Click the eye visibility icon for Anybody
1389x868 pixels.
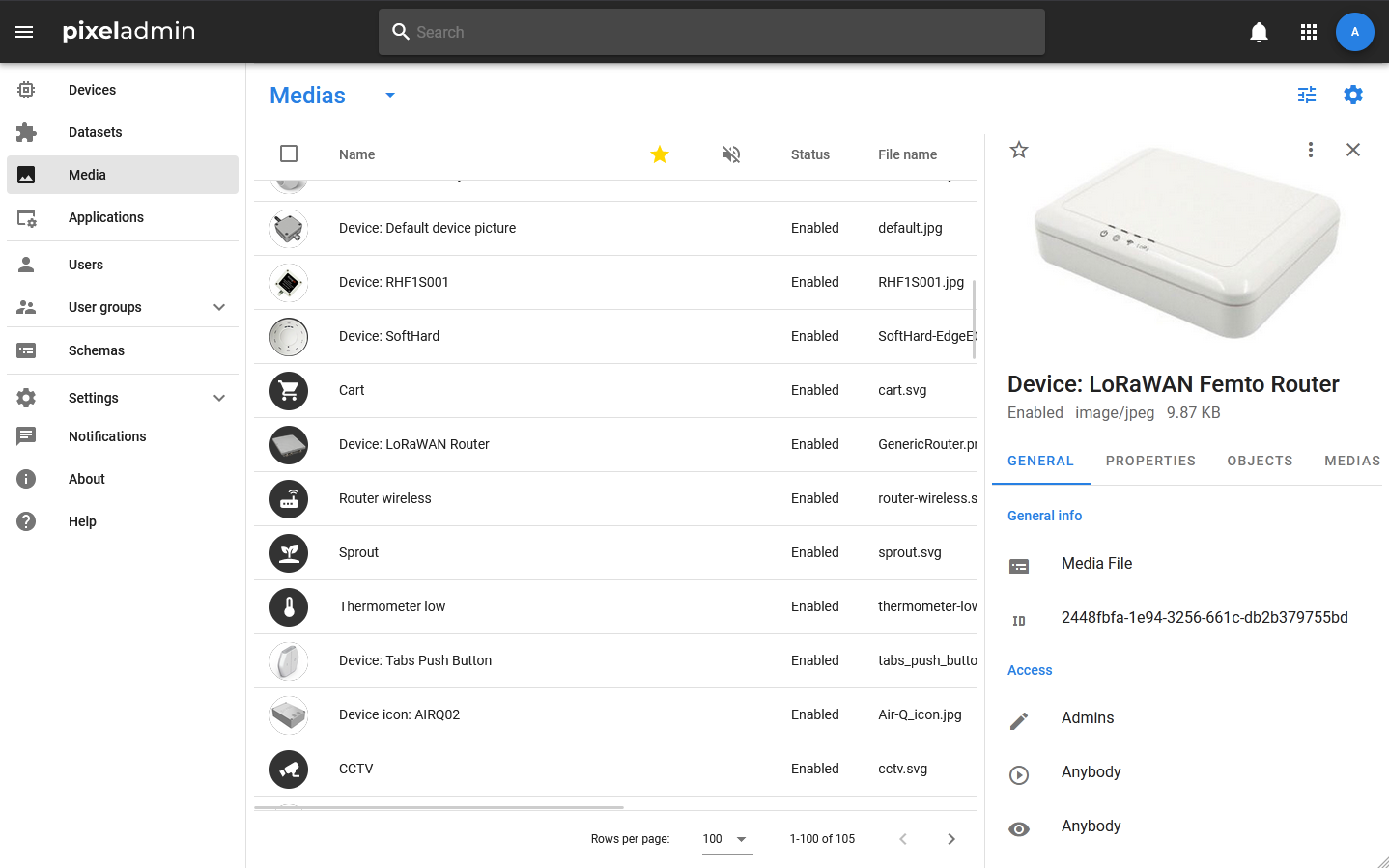click(x=1019, y=829)
